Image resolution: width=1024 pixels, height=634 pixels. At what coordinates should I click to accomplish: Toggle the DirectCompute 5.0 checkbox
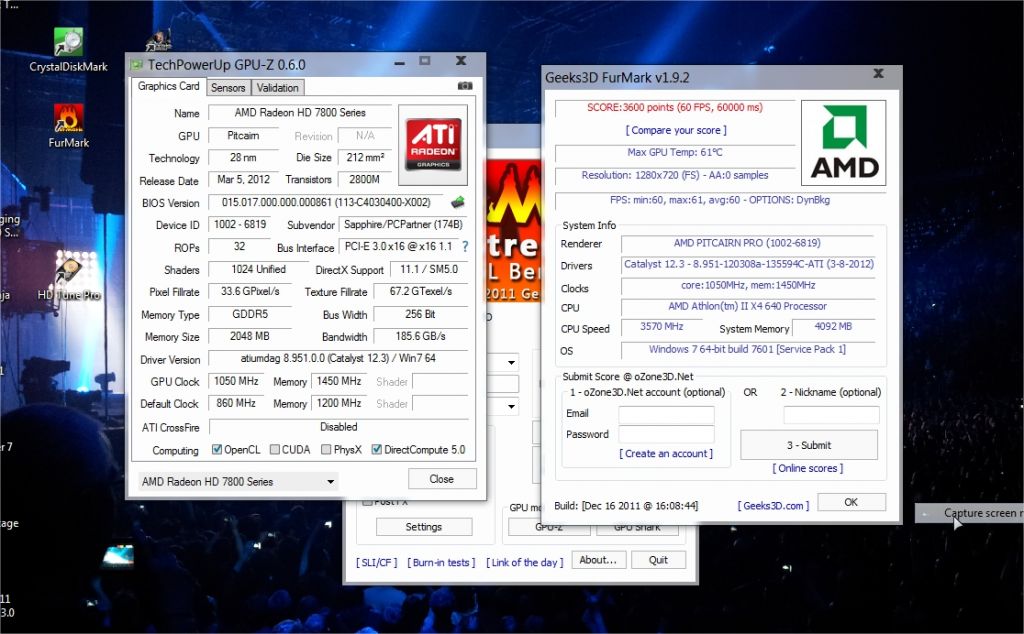(376, 449)
